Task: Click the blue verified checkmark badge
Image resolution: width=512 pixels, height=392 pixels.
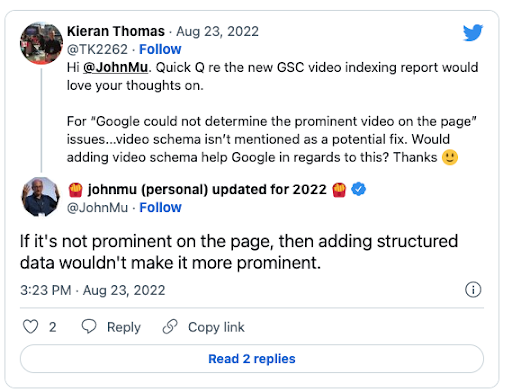Action: (359, 189)
